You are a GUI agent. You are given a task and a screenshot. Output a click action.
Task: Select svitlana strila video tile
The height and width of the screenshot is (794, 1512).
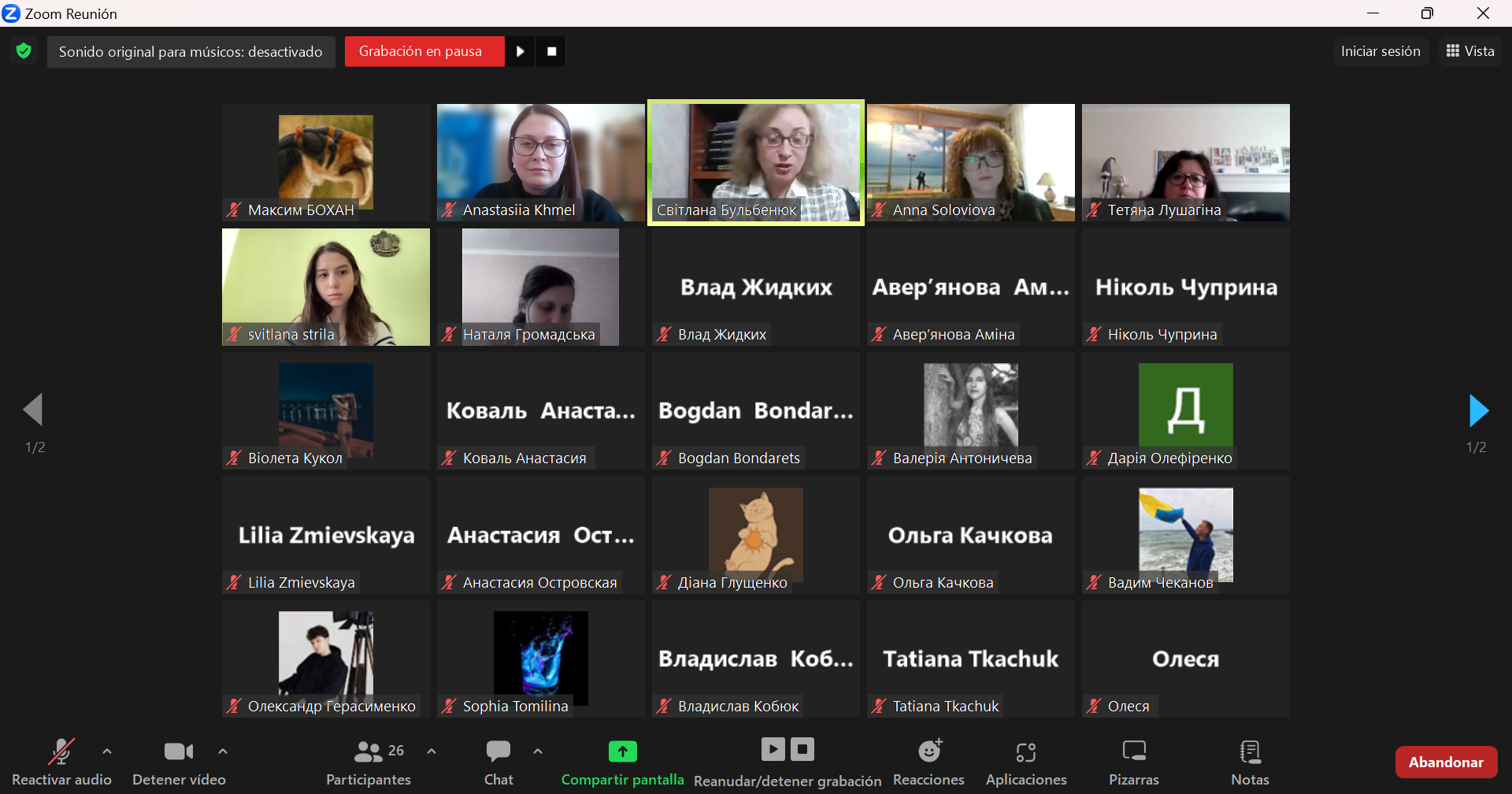click(326, 287)
